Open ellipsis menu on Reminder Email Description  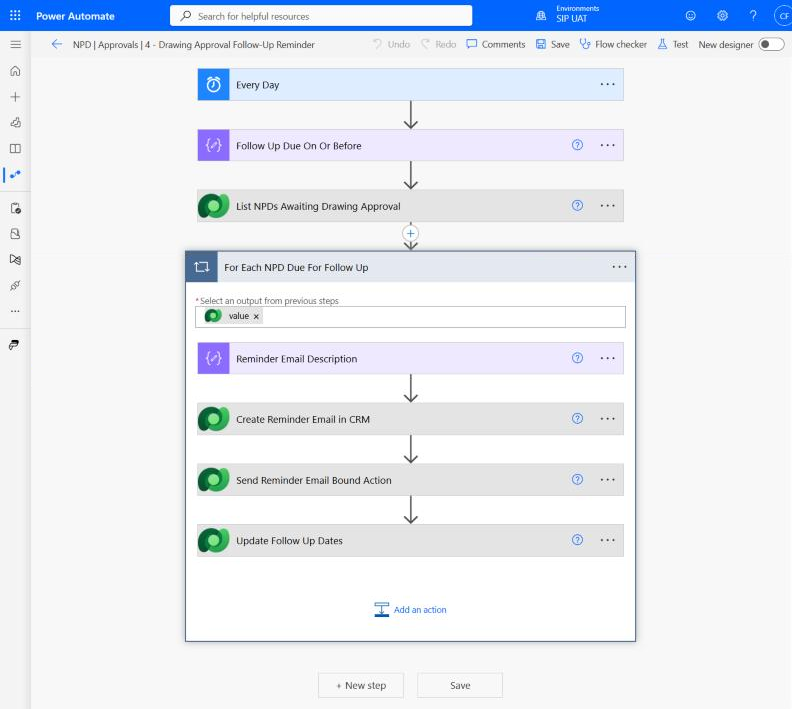(608, 358)
